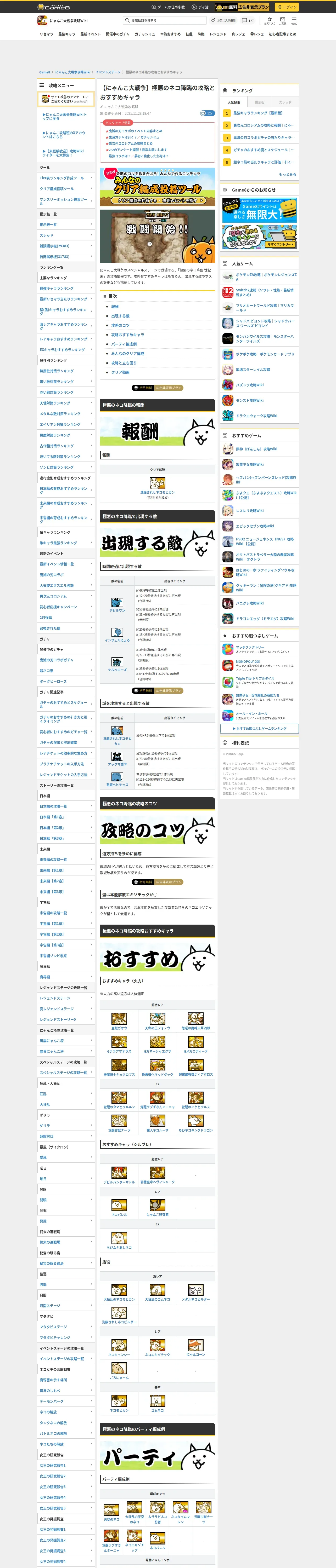Select 最新イベント in top navigation
The height and width of the screenshot is (1568, 336).
91,34
